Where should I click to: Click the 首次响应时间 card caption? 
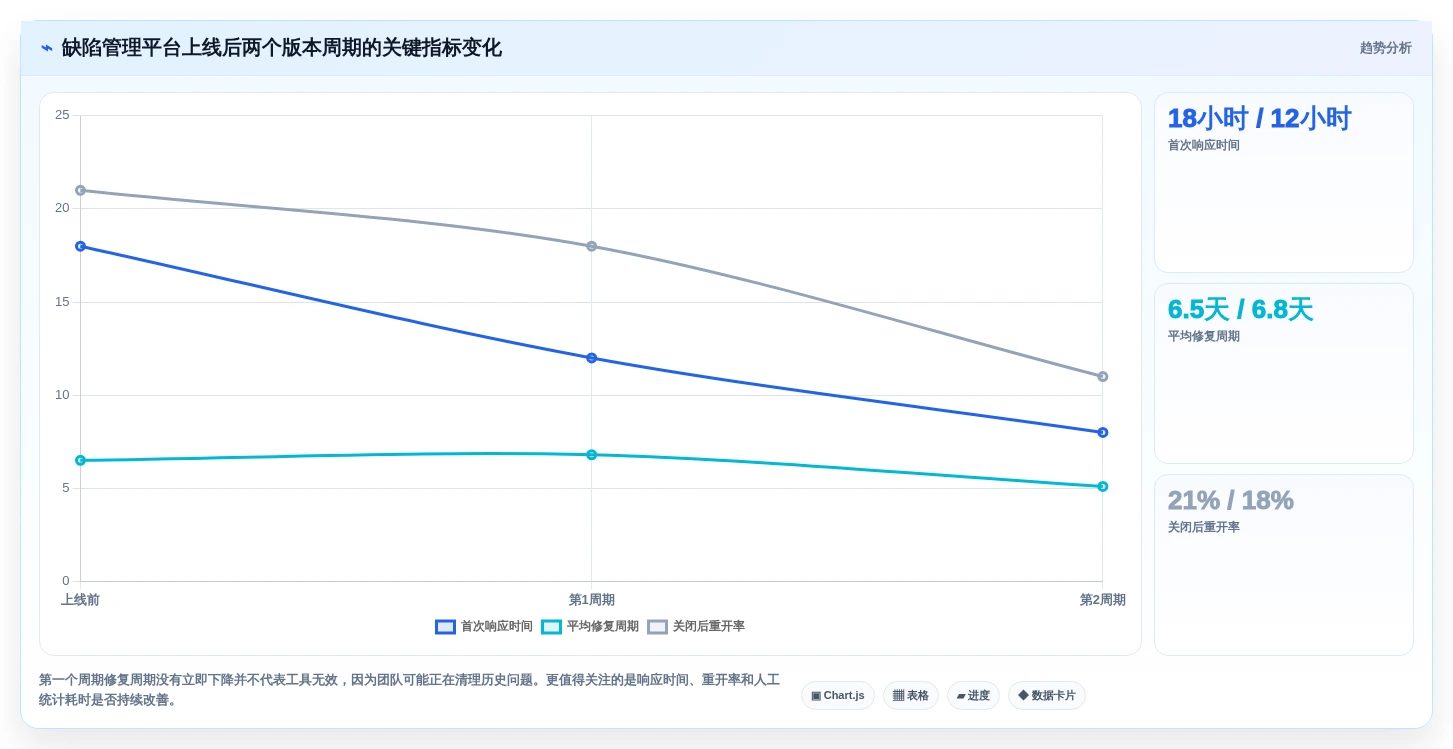click(1203, 146)
